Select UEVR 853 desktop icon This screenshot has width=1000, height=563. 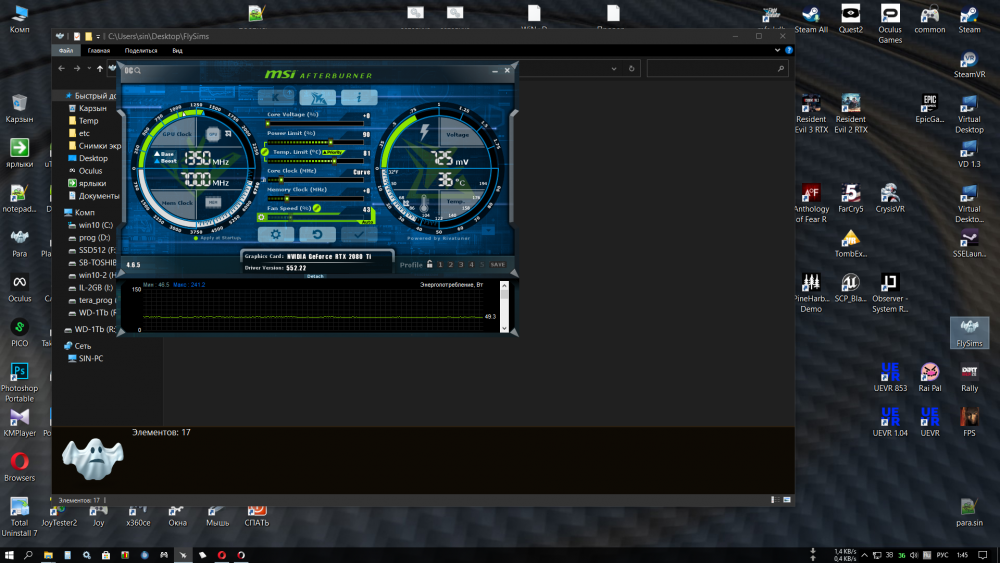coord(890,377)
